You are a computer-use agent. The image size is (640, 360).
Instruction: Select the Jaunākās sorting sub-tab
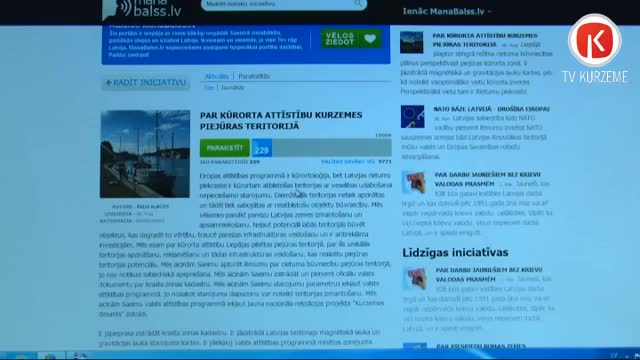[x=232, y=88]
